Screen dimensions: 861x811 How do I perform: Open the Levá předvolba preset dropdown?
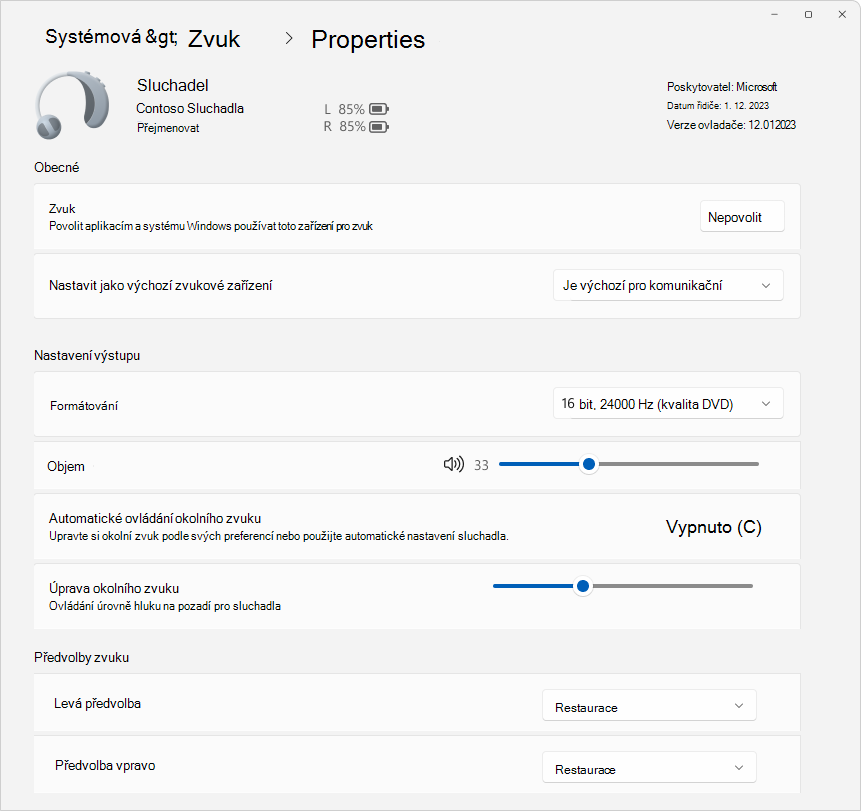tap(649, 707)
